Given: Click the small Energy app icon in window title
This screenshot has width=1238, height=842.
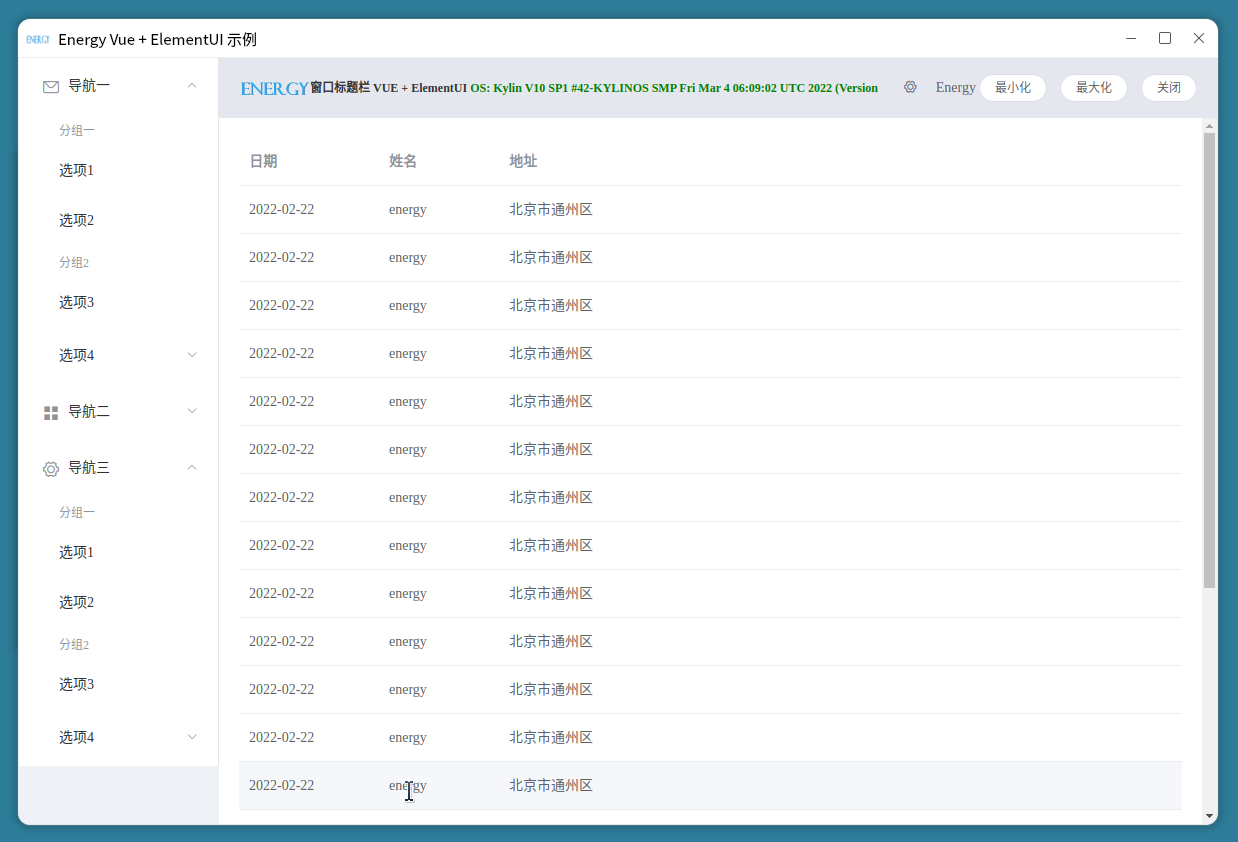Looking at the screenshot, I should click(38, 39).
